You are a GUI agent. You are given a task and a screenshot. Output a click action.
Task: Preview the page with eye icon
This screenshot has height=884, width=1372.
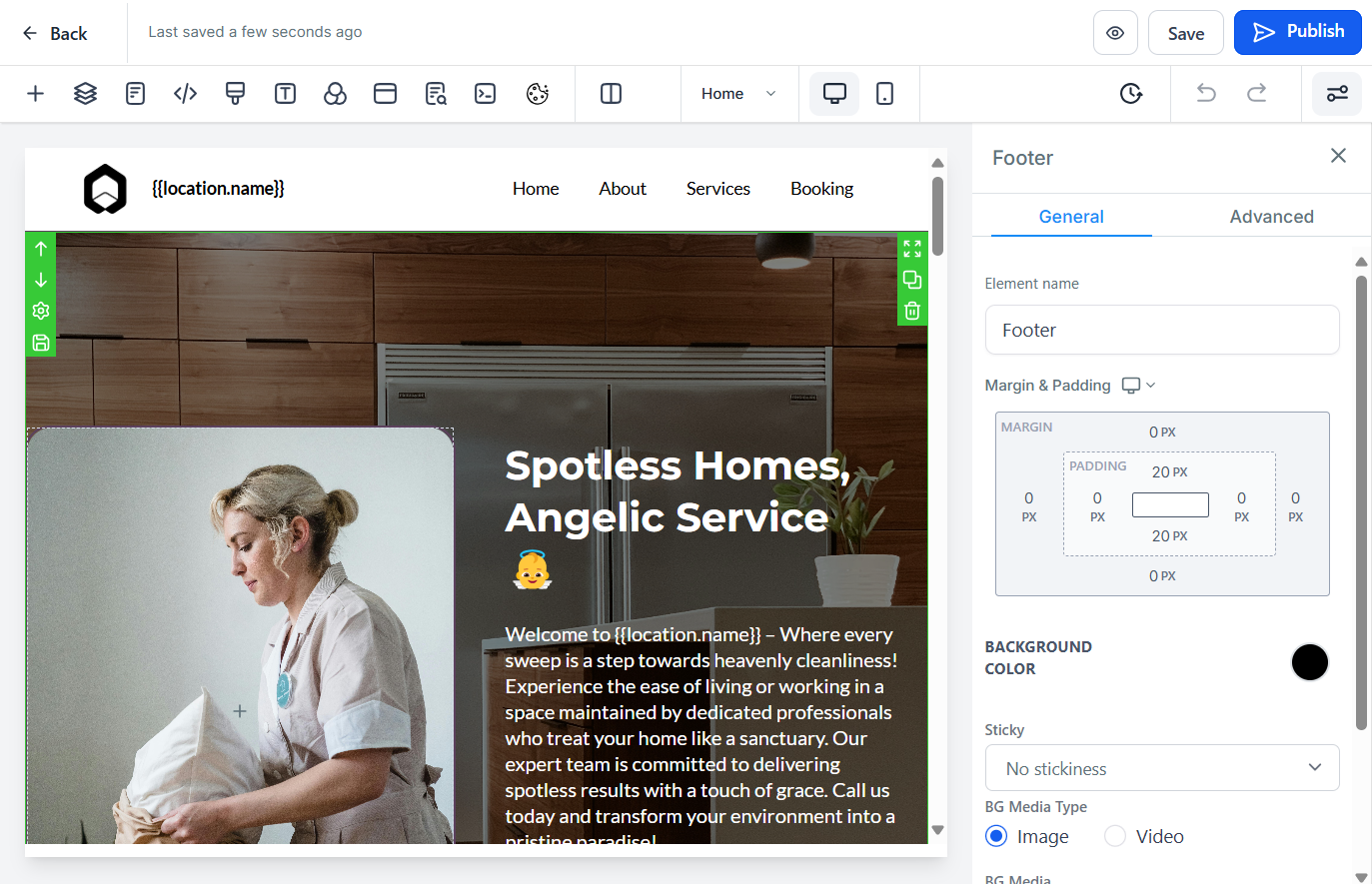point(1115,33)
